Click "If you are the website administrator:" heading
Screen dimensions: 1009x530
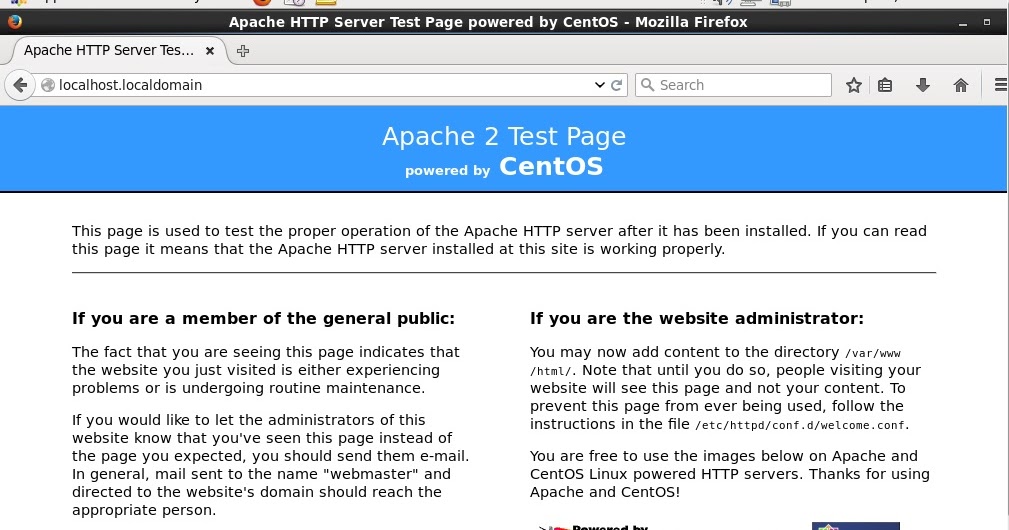697,318
